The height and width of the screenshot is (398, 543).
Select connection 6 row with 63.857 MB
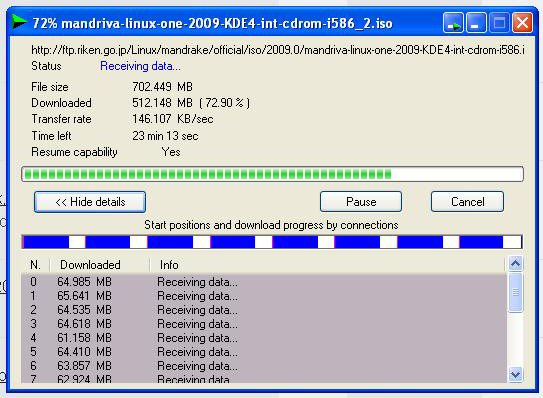point(264,366)
